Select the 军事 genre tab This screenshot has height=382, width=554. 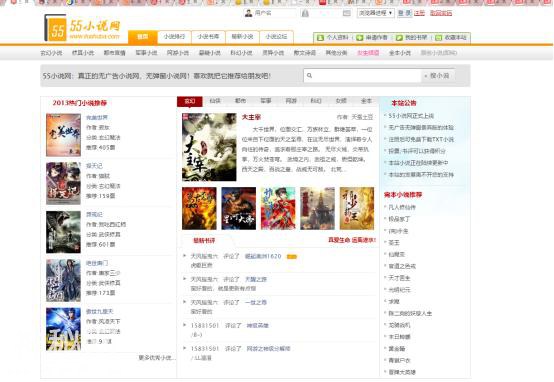pos(266,101)
